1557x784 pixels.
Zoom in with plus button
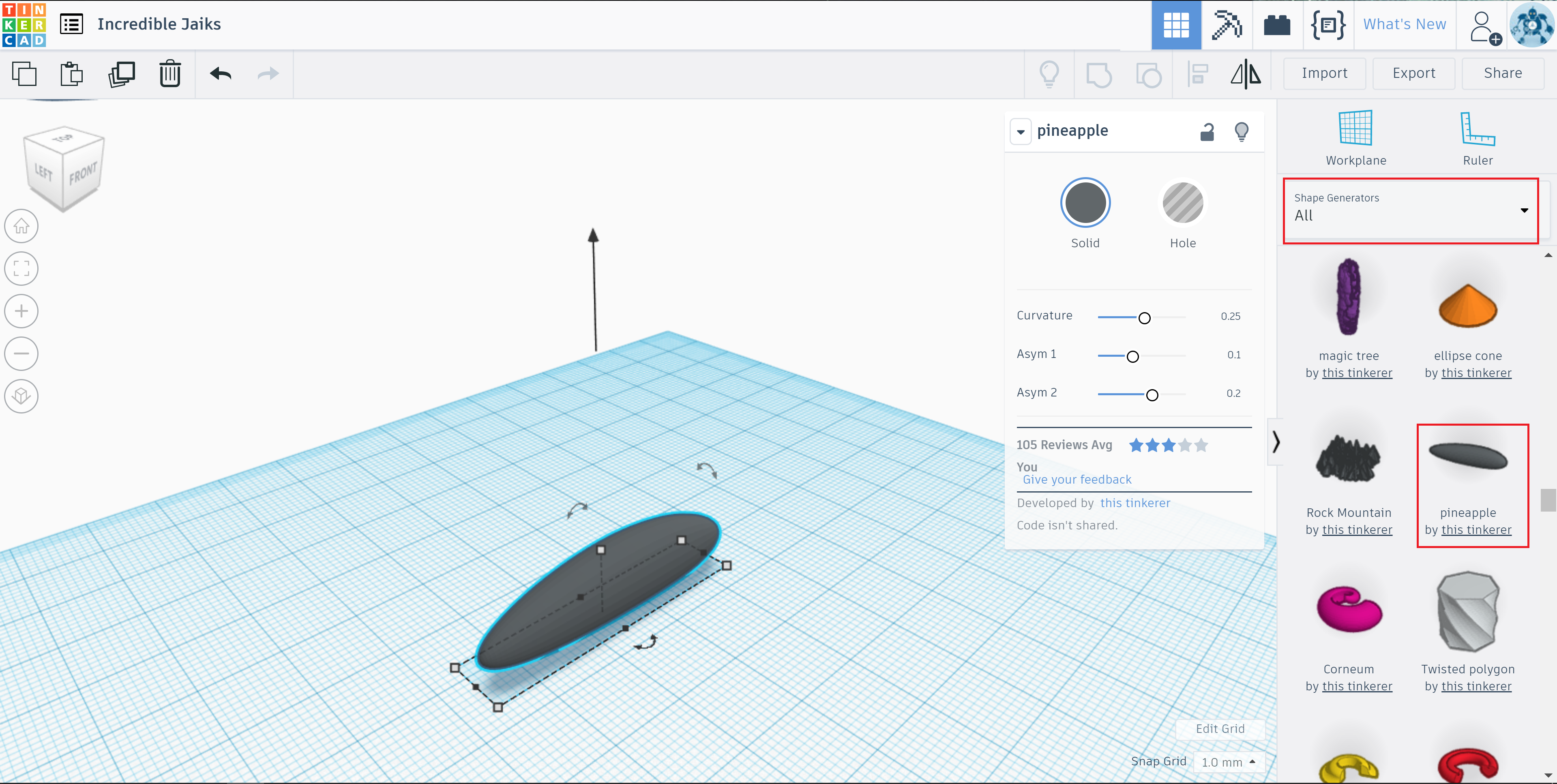(21, 311)
